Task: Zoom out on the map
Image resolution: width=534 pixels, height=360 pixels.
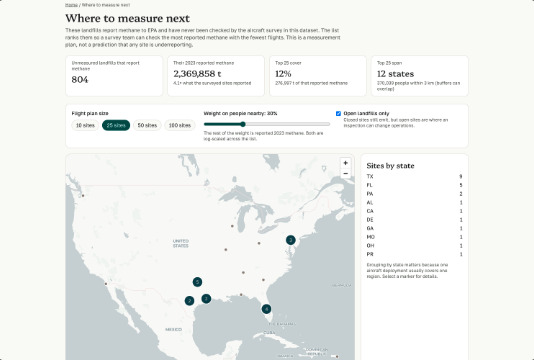Action: [x=345, y=173]
